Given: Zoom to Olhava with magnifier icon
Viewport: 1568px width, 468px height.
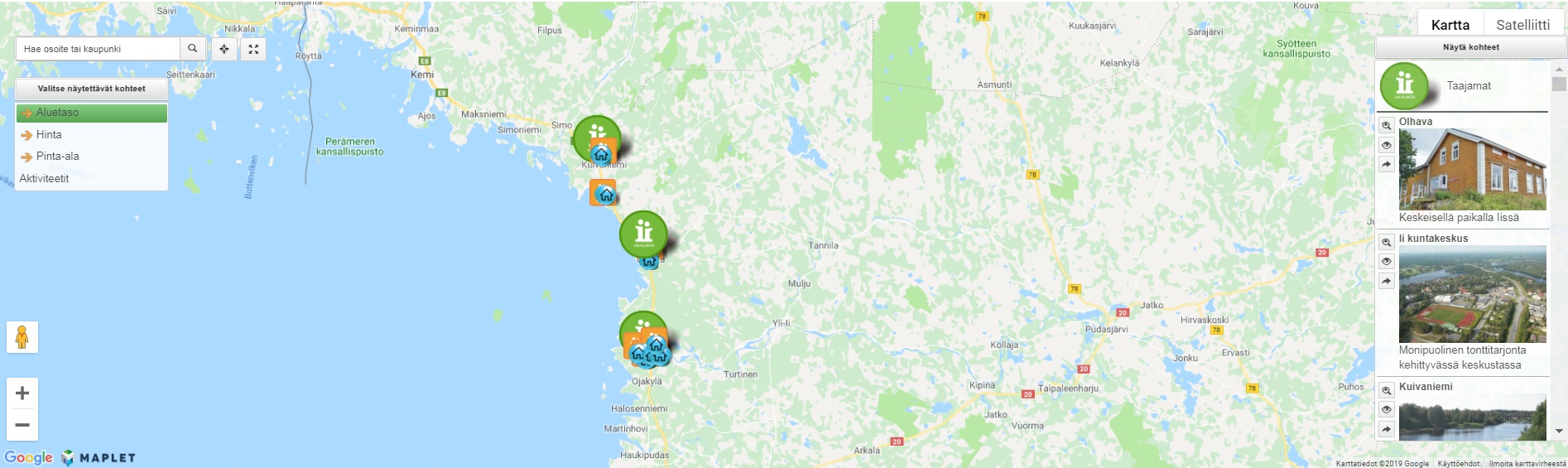Looking at the screenshot, I should click(x=1386, y=126).
